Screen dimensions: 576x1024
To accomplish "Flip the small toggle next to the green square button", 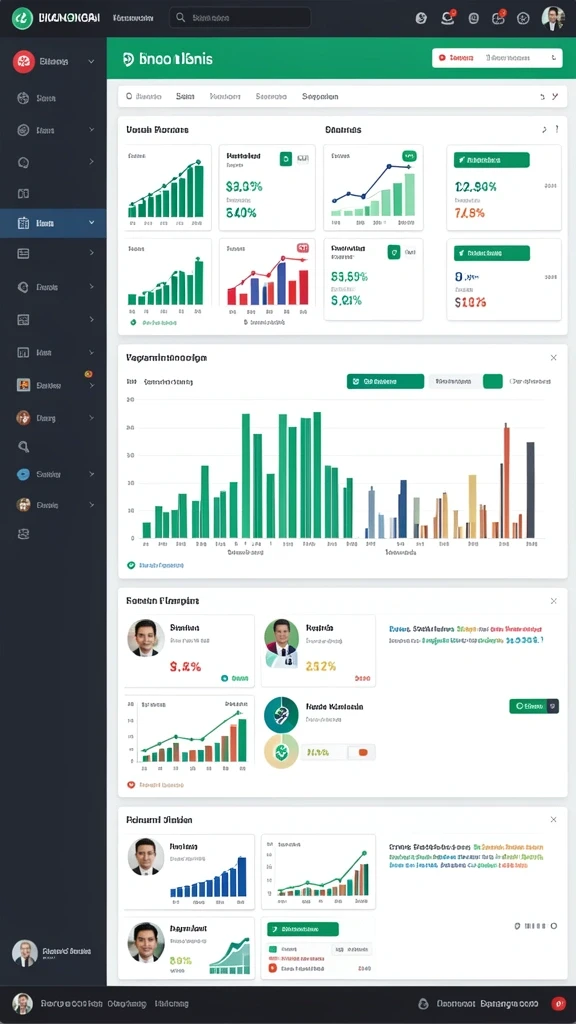I will click(x=302, y=158).
